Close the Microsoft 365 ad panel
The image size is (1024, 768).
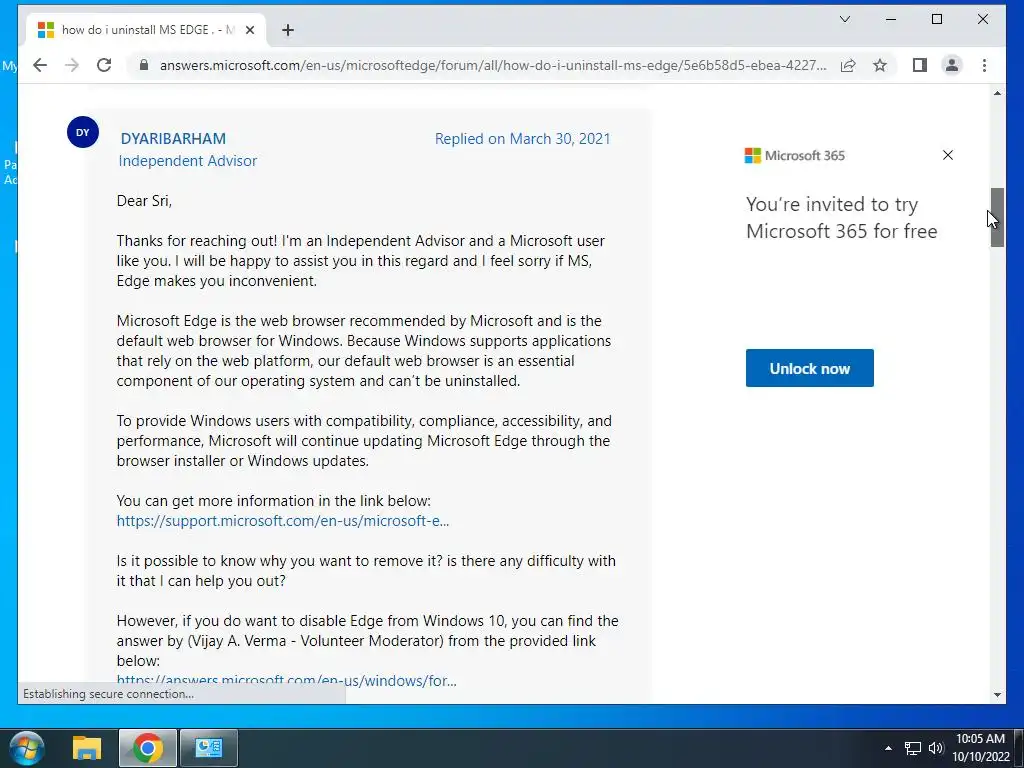point(948,155)
